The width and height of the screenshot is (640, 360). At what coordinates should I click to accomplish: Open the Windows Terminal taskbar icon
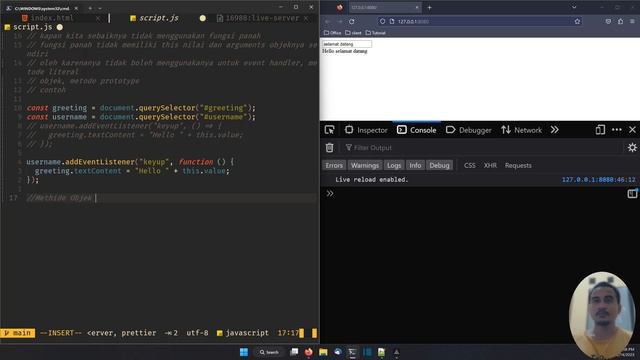click(x=352, y=352)
